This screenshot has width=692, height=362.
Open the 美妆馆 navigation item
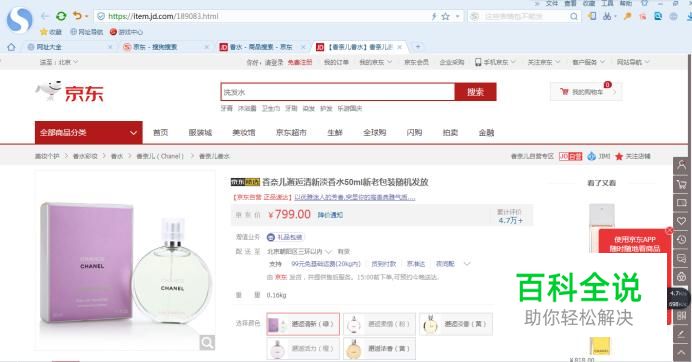(244, 132)
